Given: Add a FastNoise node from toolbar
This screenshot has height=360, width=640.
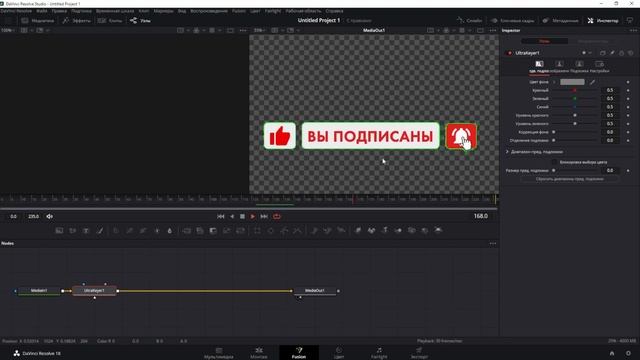Looking at the screenshot, I should tap(73, 231).
